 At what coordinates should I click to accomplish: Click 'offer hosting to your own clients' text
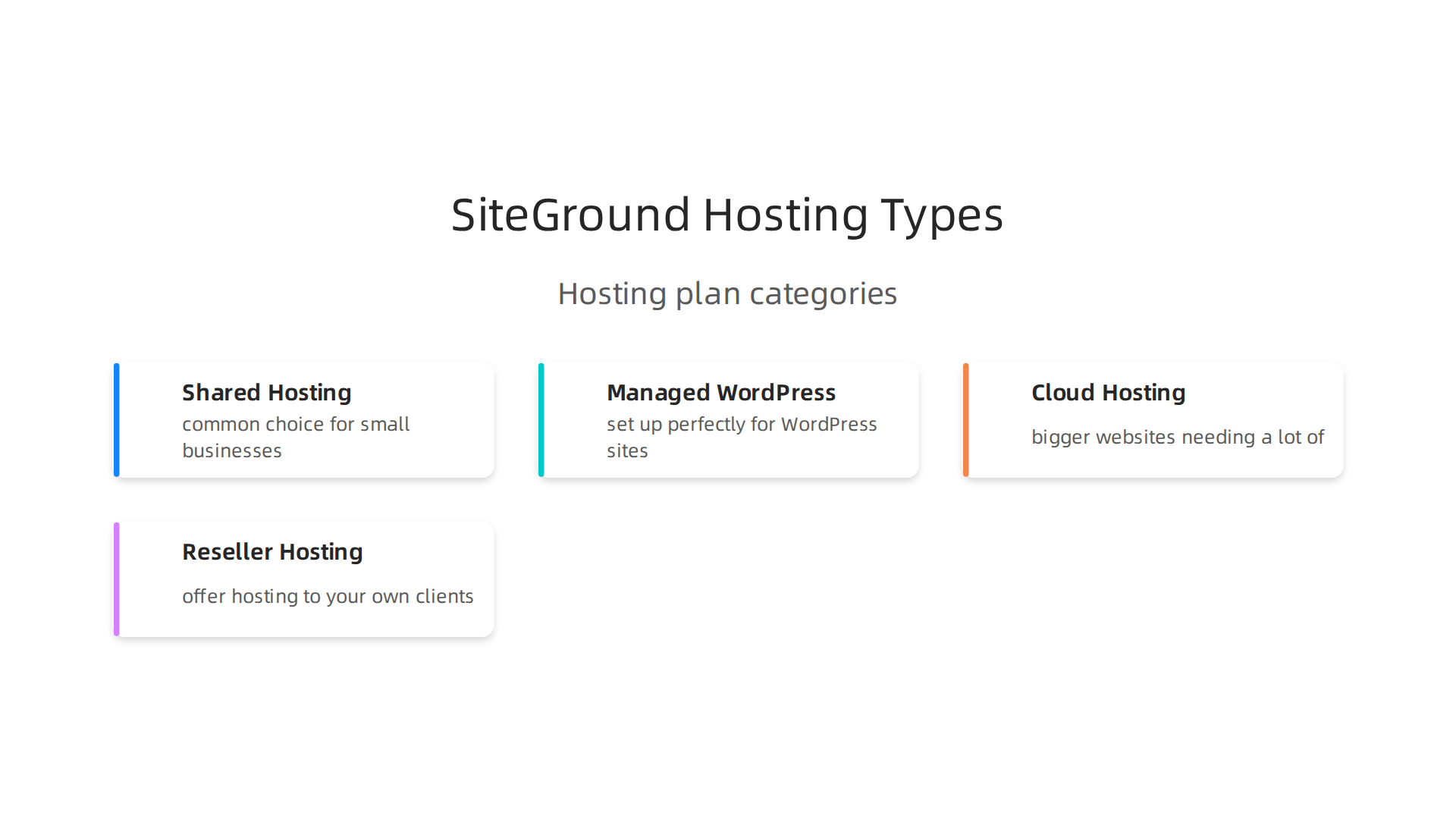coord(328,597)
